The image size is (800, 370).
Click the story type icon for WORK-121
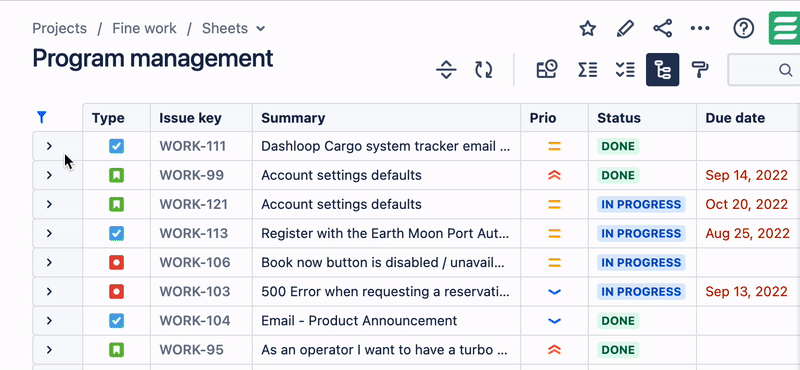tap(116, 205)
